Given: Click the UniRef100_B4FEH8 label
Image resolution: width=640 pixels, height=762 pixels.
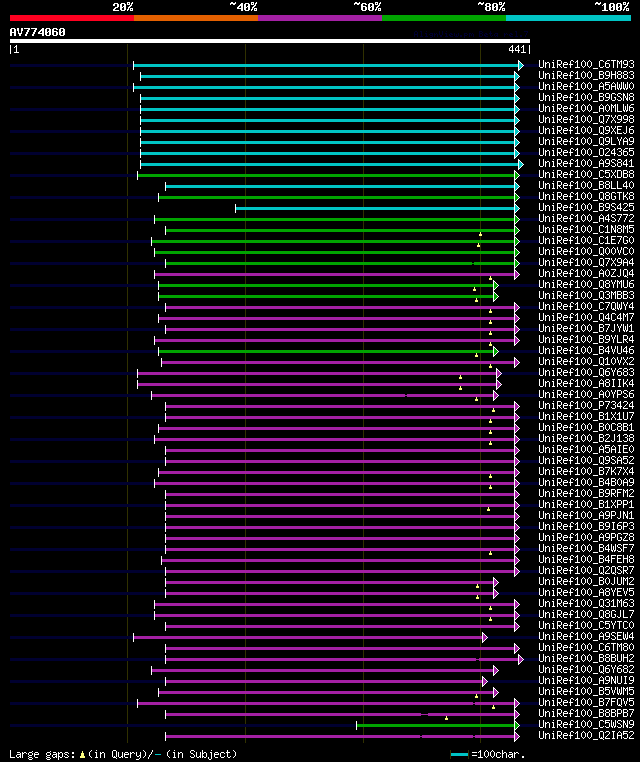Looking at the screenshot, I should [x=586, y=559].
